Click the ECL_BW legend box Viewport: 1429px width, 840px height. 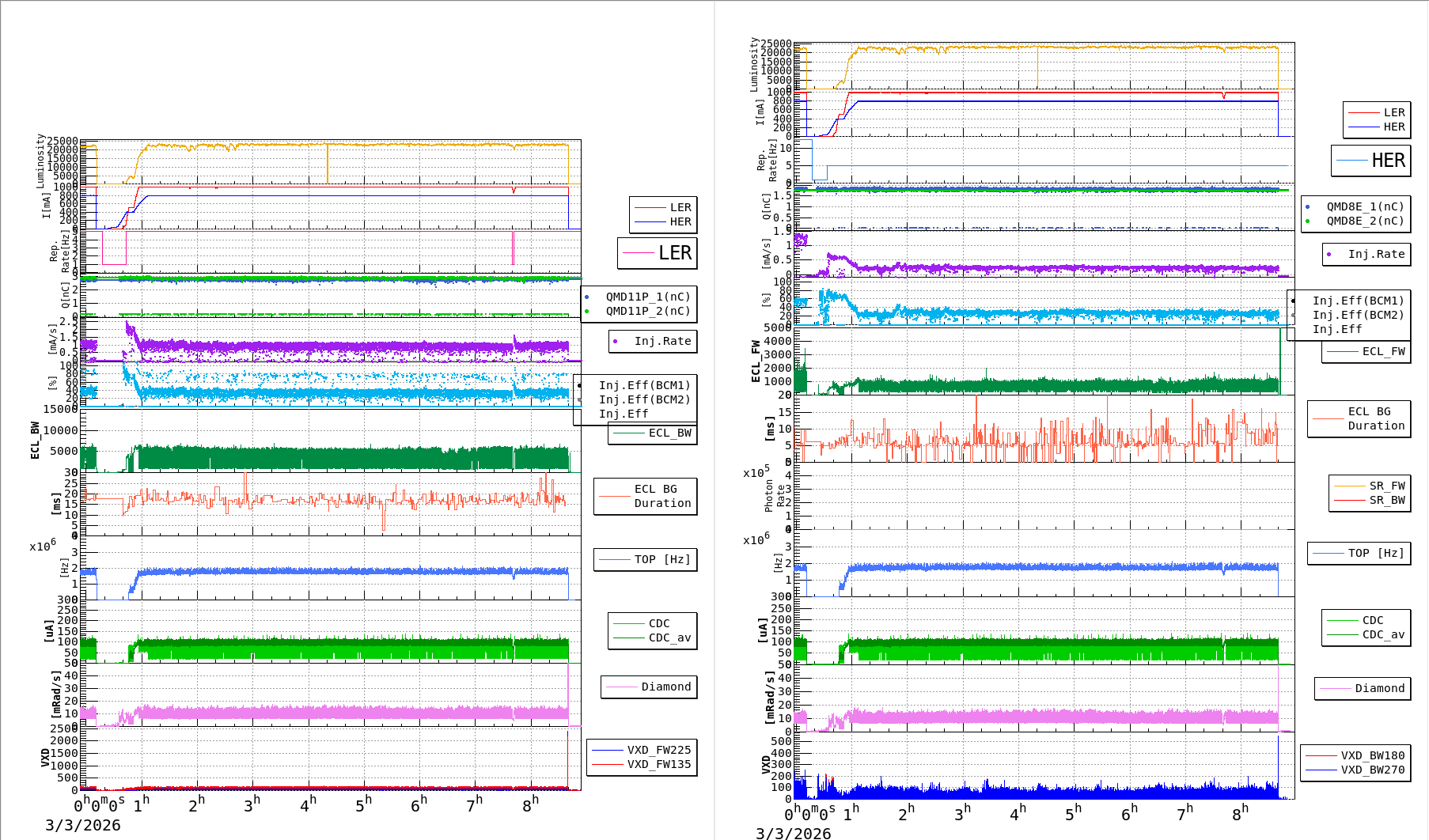653,433
